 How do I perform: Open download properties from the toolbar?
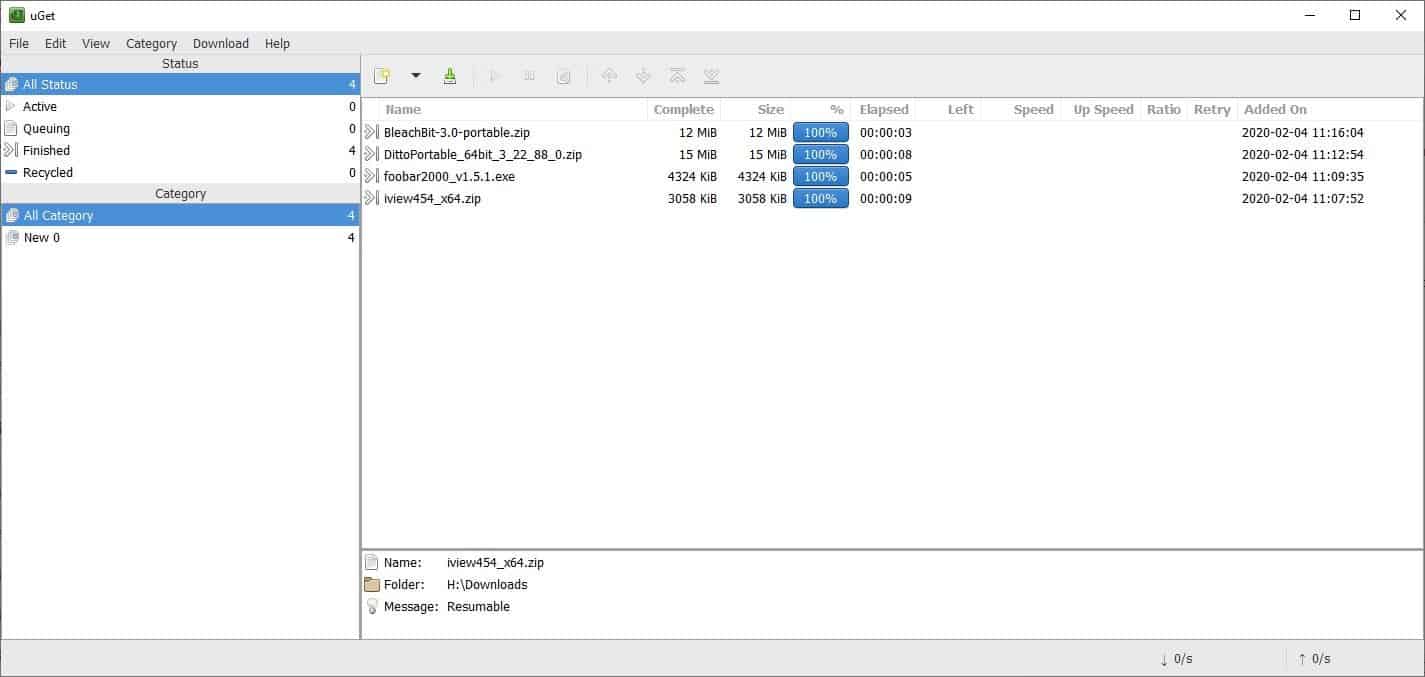click(x=563, y=75)
